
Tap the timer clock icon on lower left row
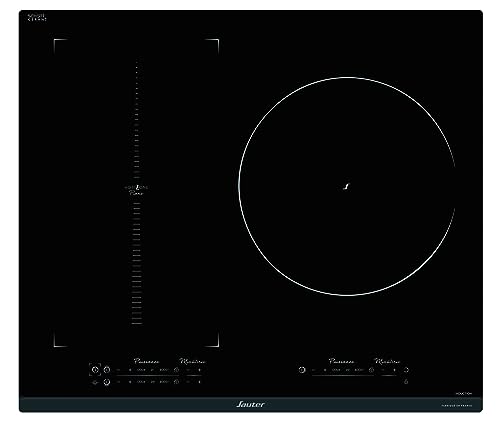(x=176, y=382)
